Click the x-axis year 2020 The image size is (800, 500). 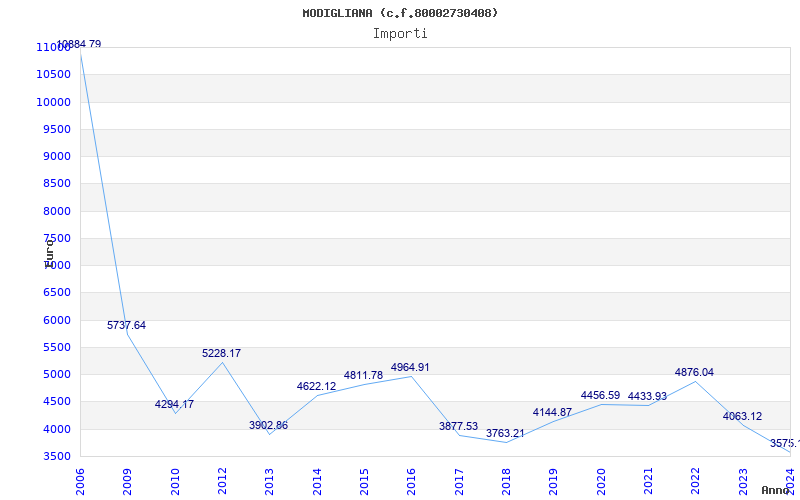click(601, 482)
